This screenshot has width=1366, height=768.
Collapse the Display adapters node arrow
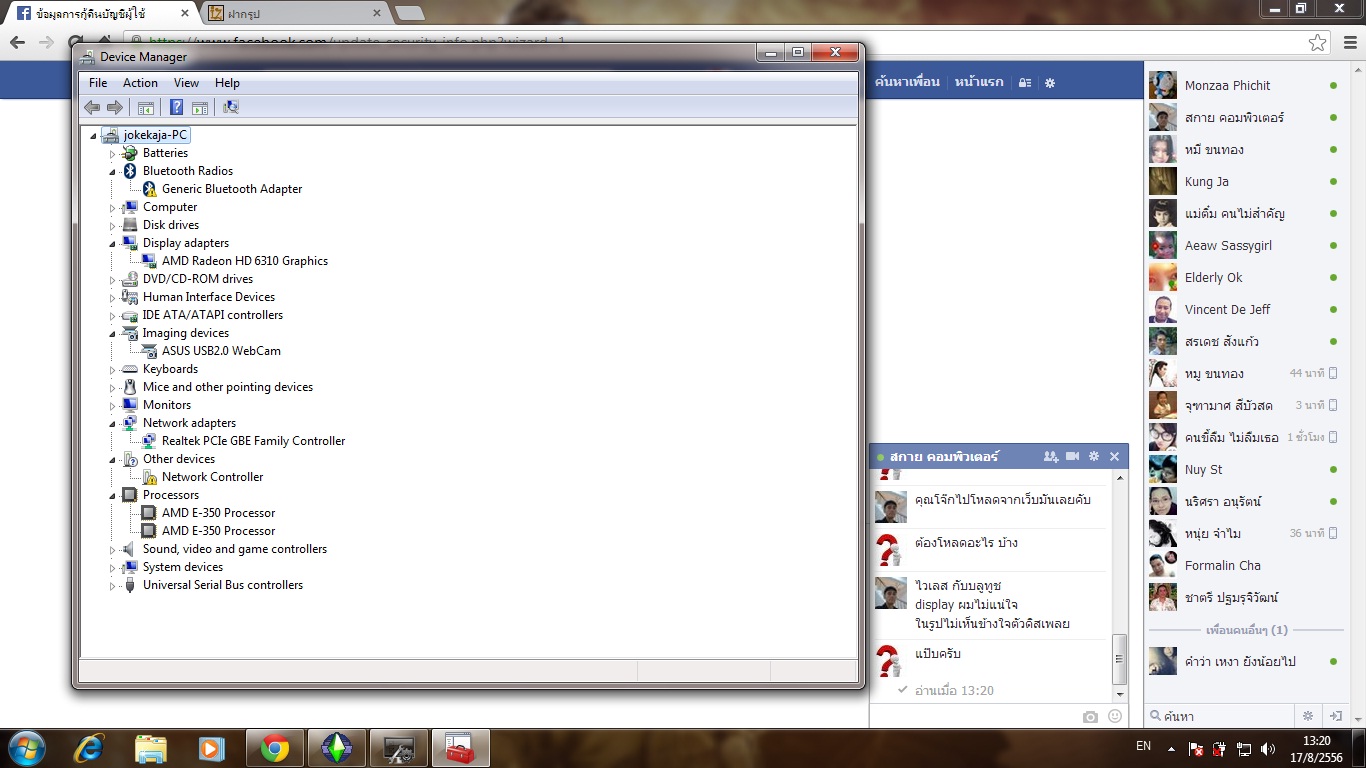pyautogui.click(x=113, y=244)
